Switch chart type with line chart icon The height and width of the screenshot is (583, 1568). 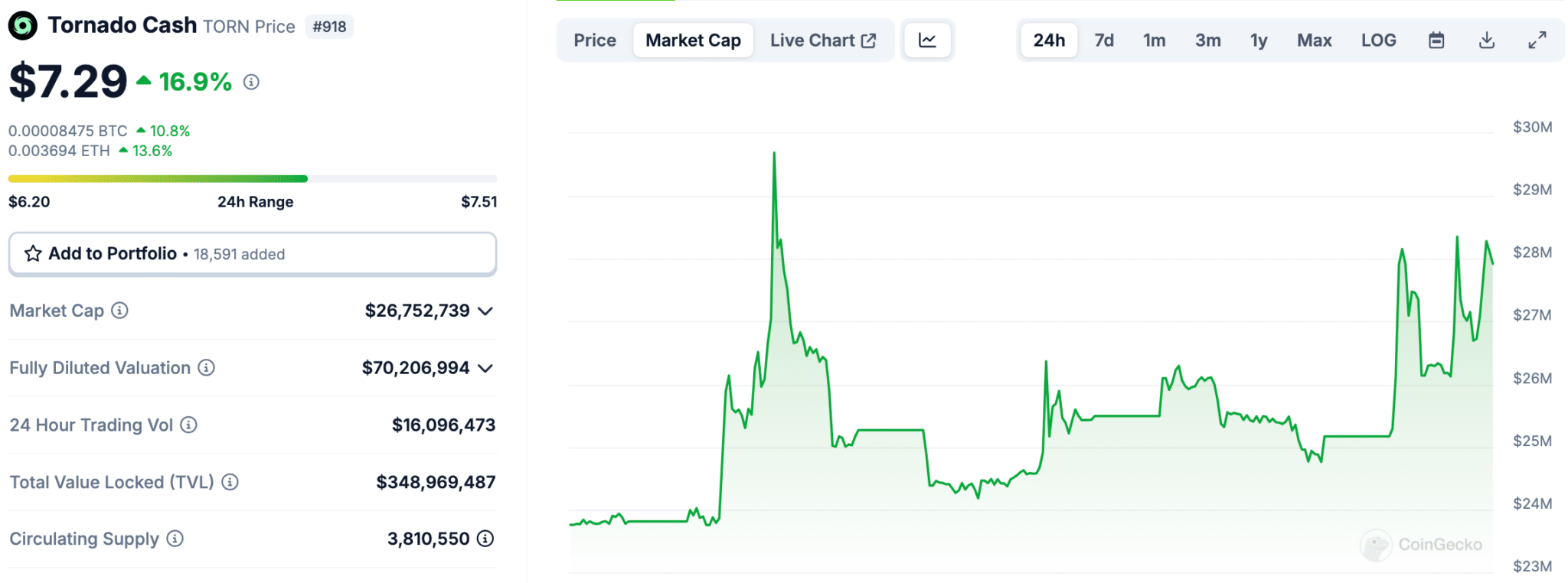(927, 41)
